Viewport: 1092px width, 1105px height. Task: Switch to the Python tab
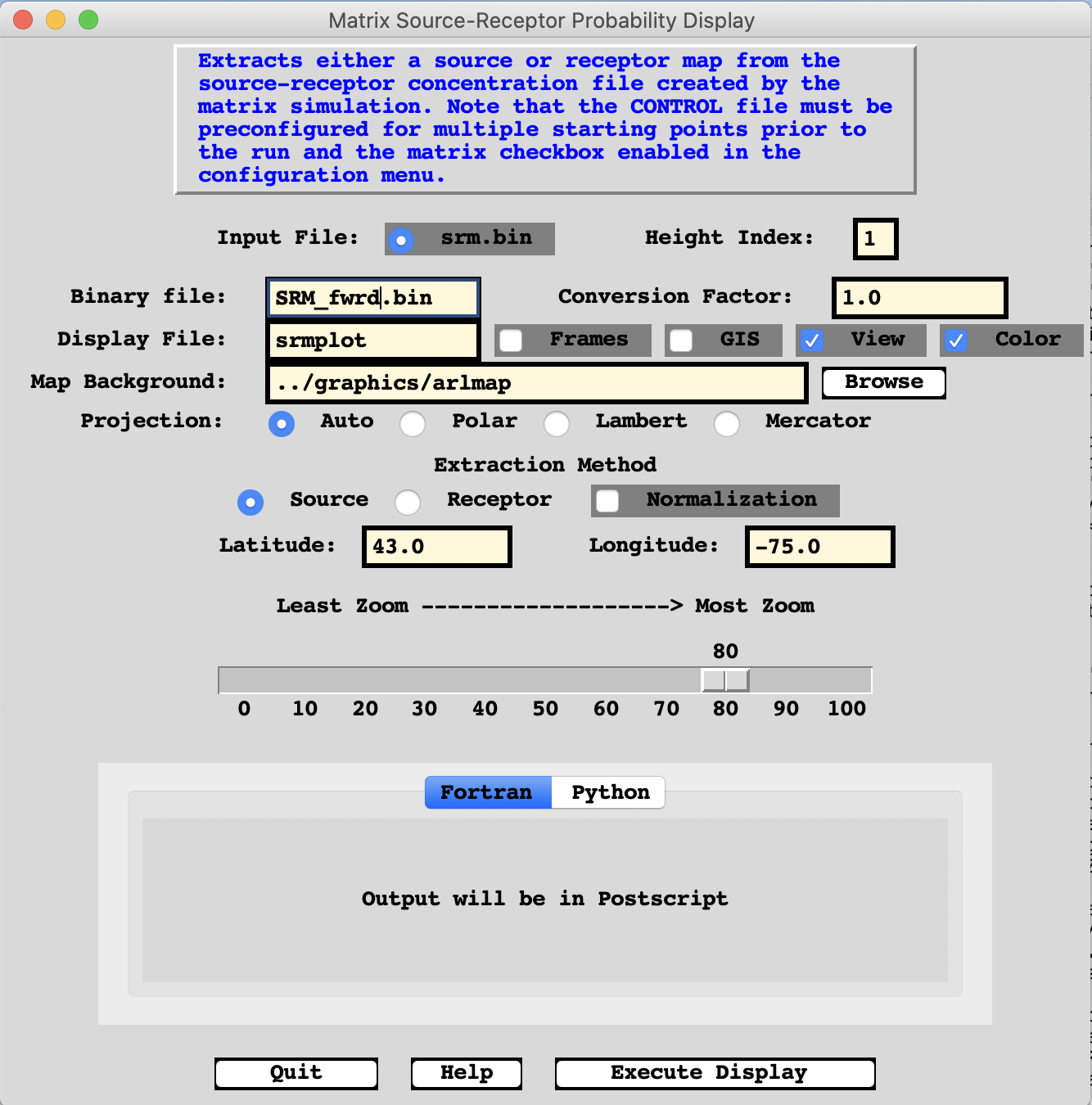tap(609, 792)
